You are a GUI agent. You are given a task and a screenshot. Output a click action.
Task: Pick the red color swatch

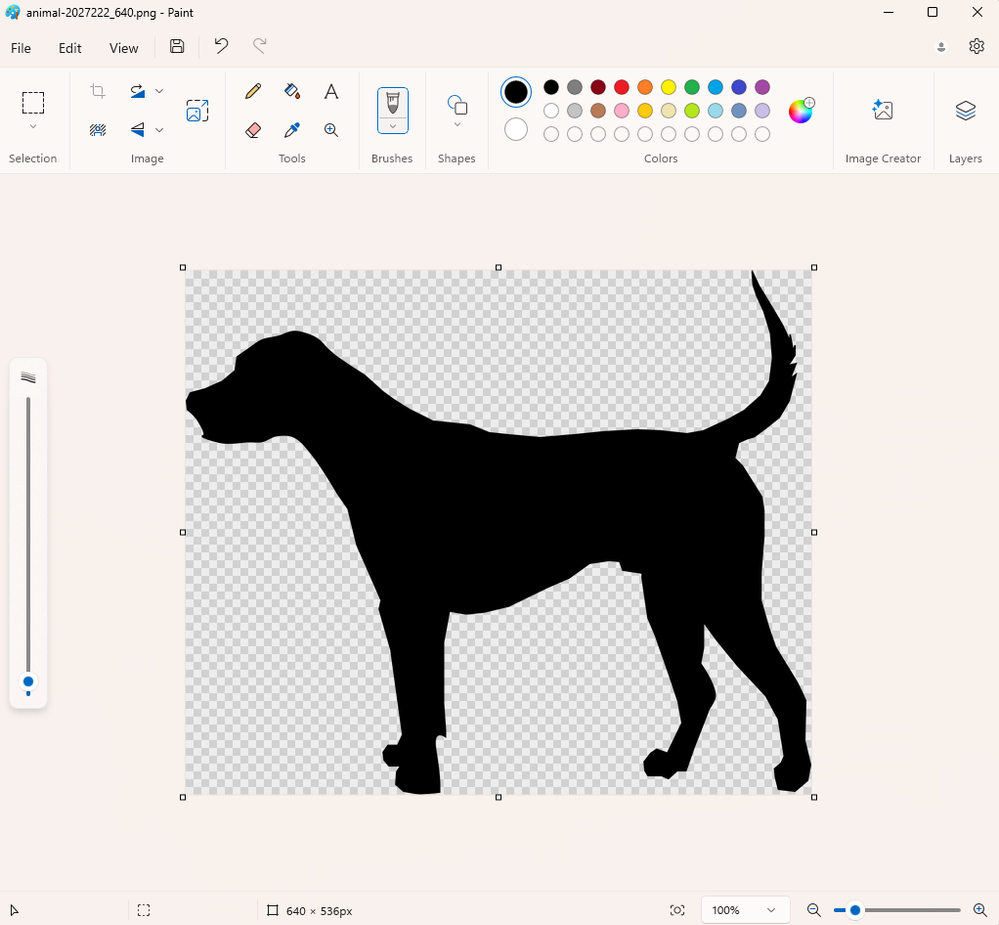[x=621, y=88]
